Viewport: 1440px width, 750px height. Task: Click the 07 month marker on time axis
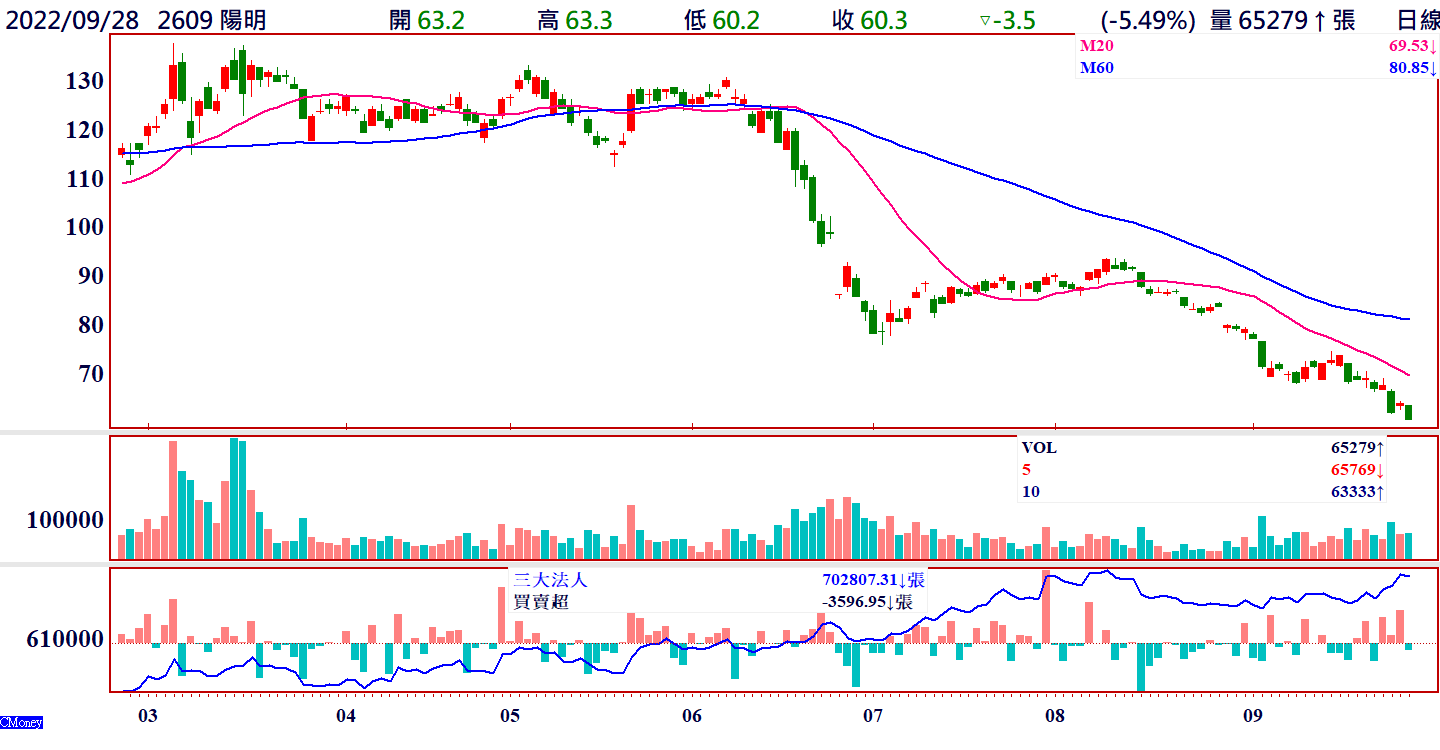point(873,716)
